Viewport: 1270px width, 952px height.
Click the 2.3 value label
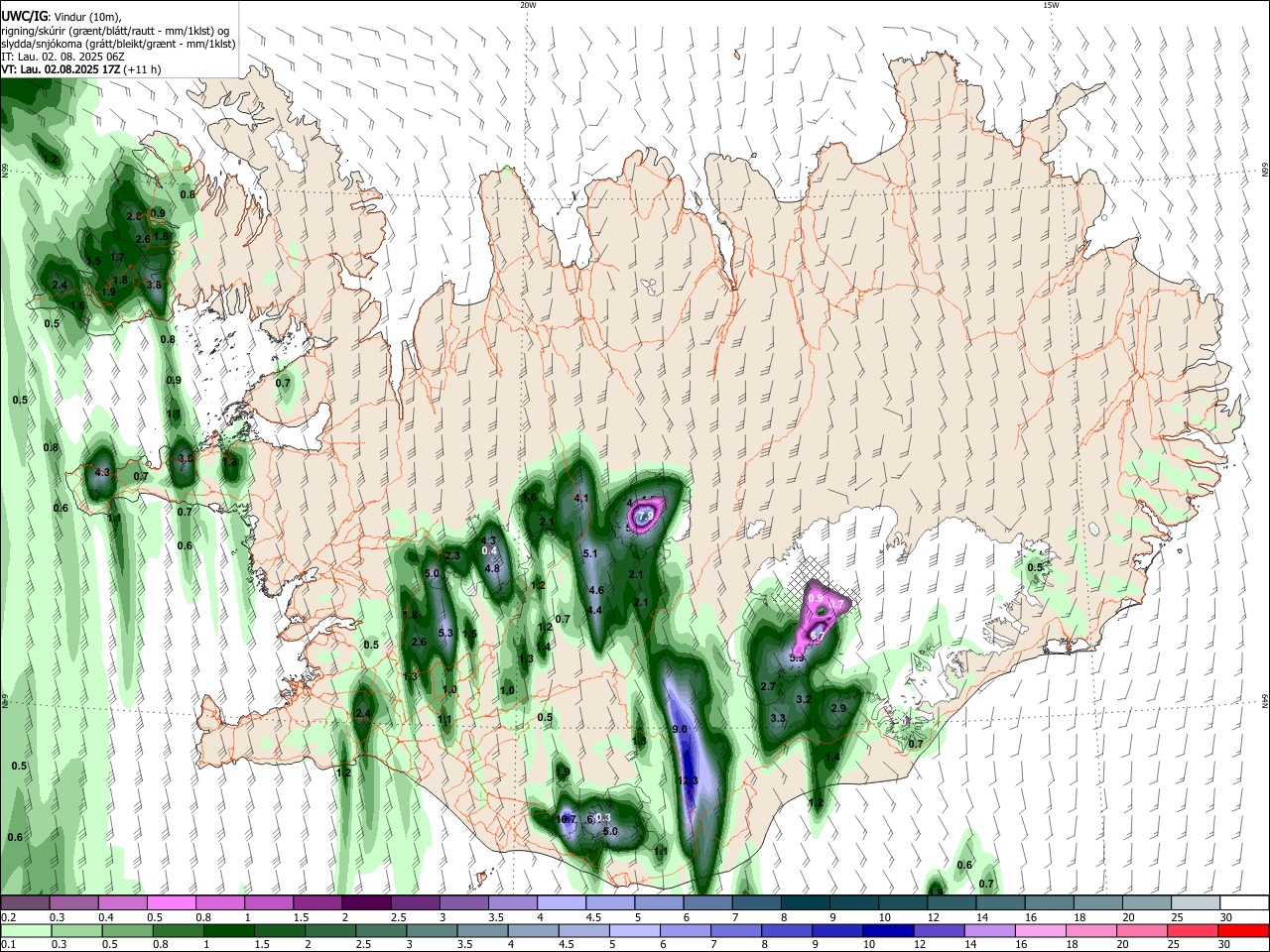(452, 556)
